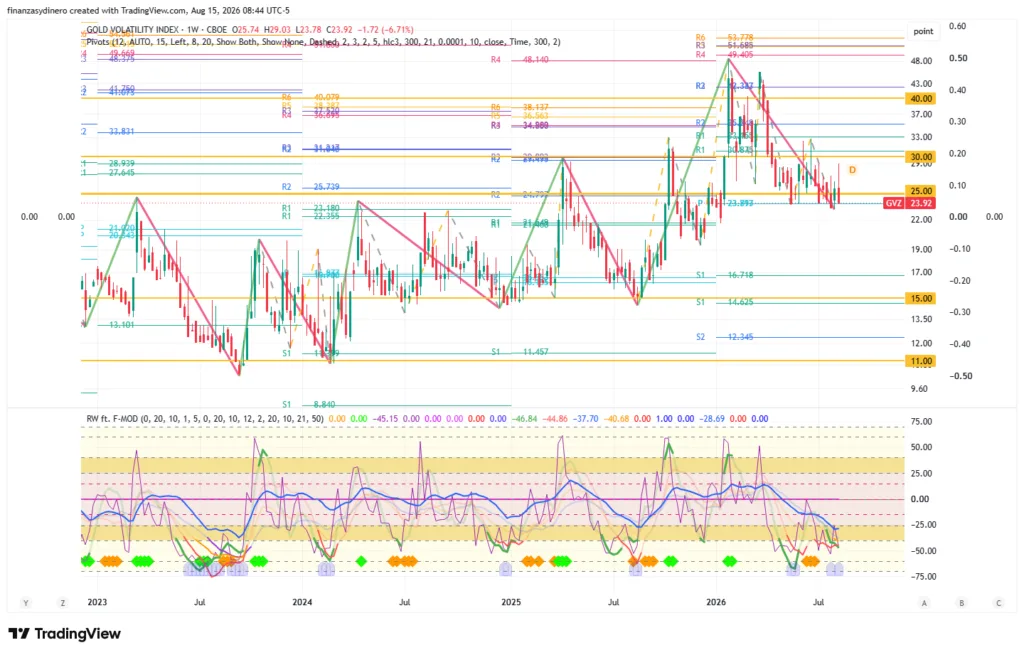Select the yellow 11.00 price level label
1024x655 pixels.
(x=921, y=361)
